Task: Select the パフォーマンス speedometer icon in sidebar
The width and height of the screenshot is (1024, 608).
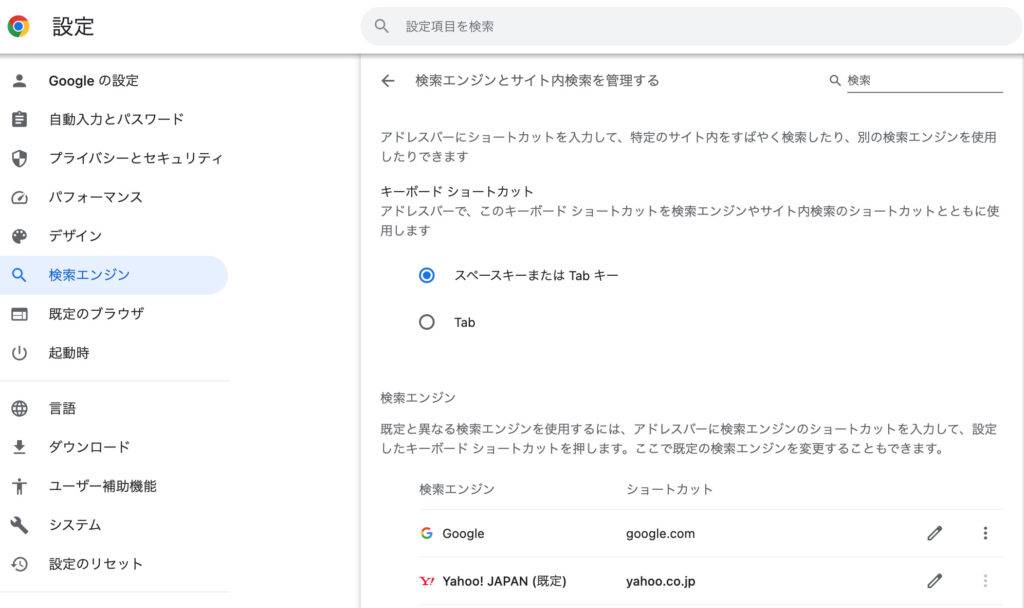Action: pyautogui.click(x=21, y=197)
